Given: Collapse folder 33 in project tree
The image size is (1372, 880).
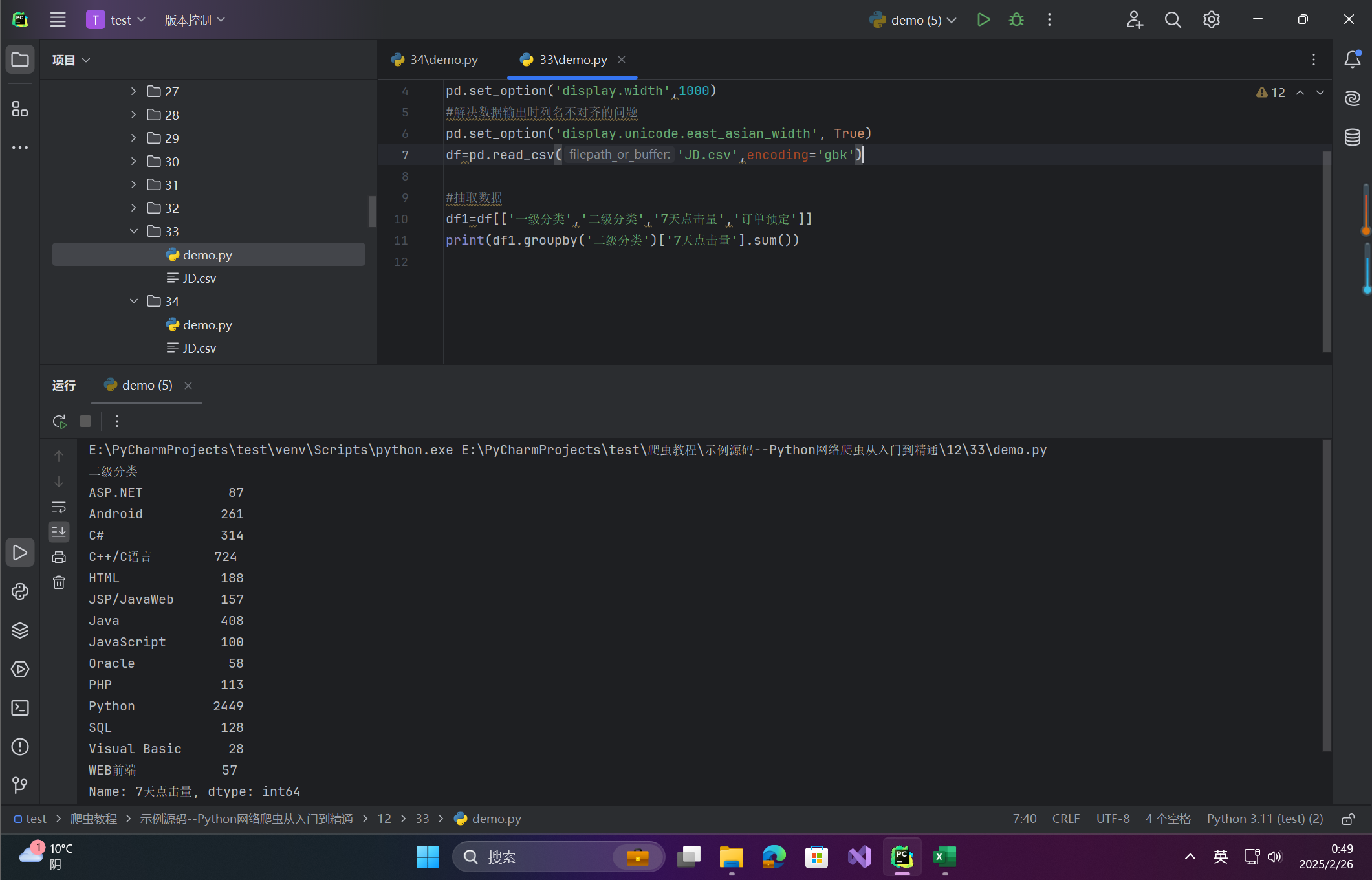Looking at the screenshot, I should 133,231.
